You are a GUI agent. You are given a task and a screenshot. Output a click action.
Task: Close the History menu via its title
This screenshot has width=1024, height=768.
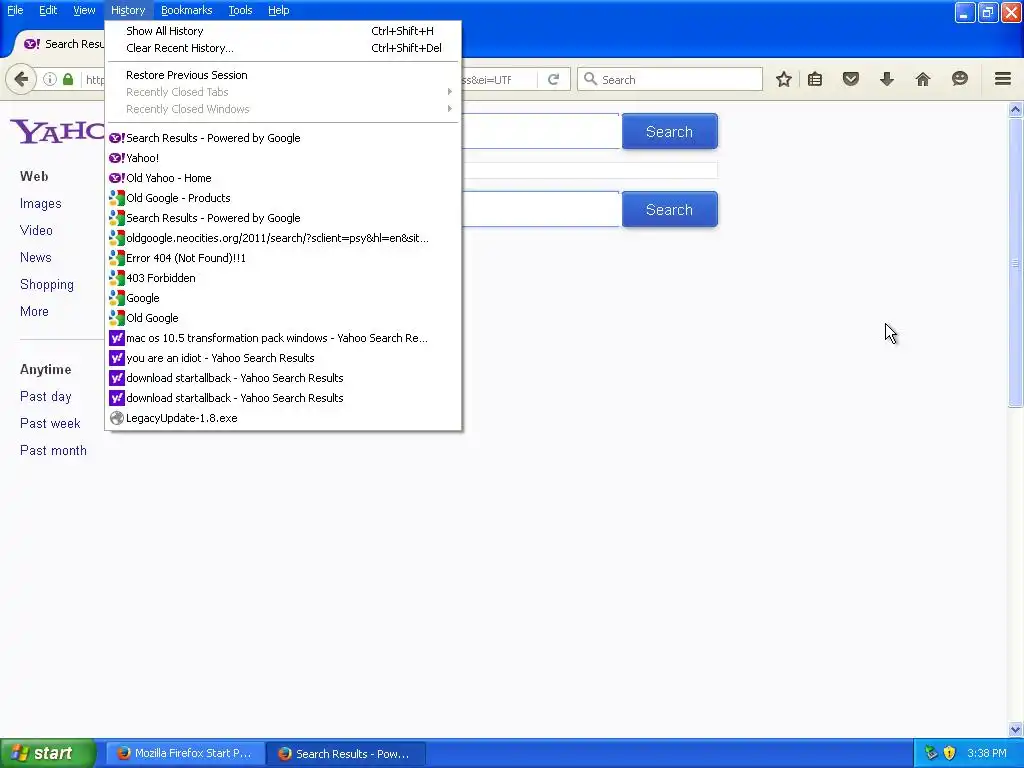point(128,10)
